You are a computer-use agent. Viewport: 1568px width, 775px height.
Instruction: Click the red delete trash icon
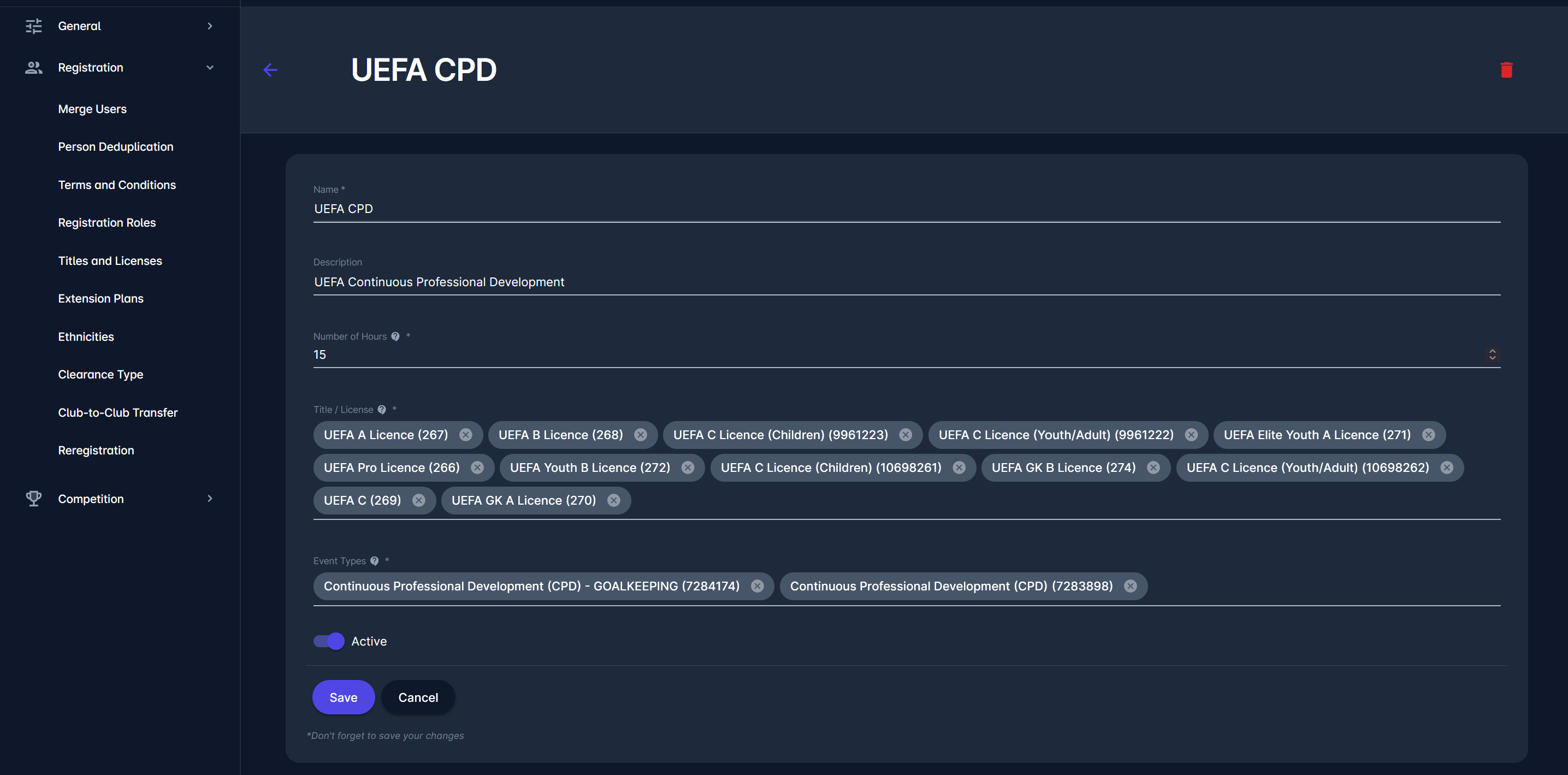click(1506, 69)
